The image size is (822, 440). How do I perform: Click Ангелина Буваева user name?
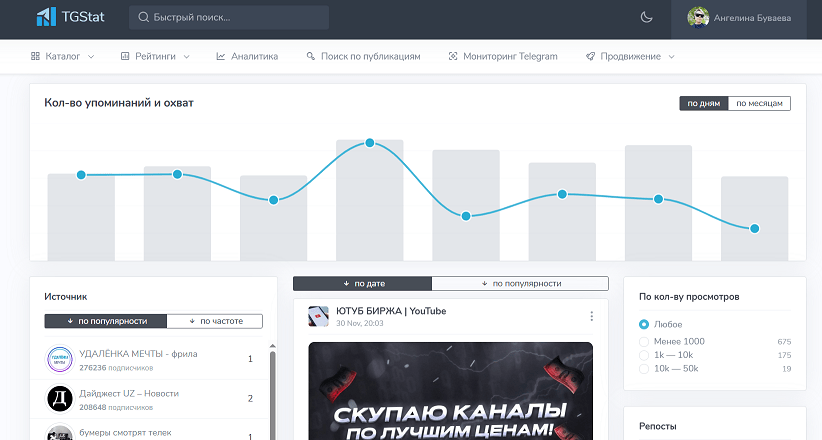(752, 18)
